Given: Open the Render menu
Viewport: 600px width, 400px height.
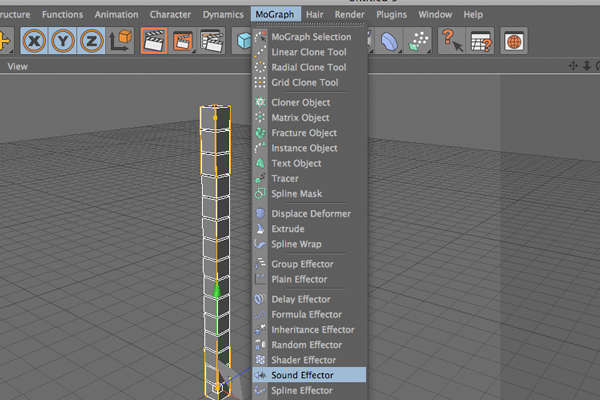Looking at the screenshot, I should (350, 15).
